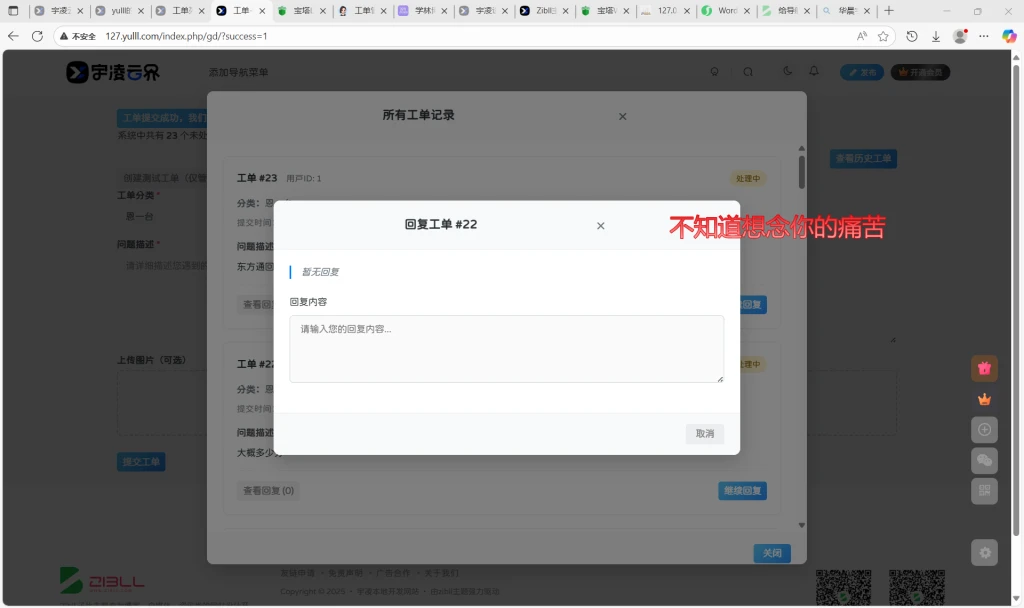This screenshot has height=608, width=1024.
Task: Open the settings gear in the right sidebar
Action: [984, 551]
